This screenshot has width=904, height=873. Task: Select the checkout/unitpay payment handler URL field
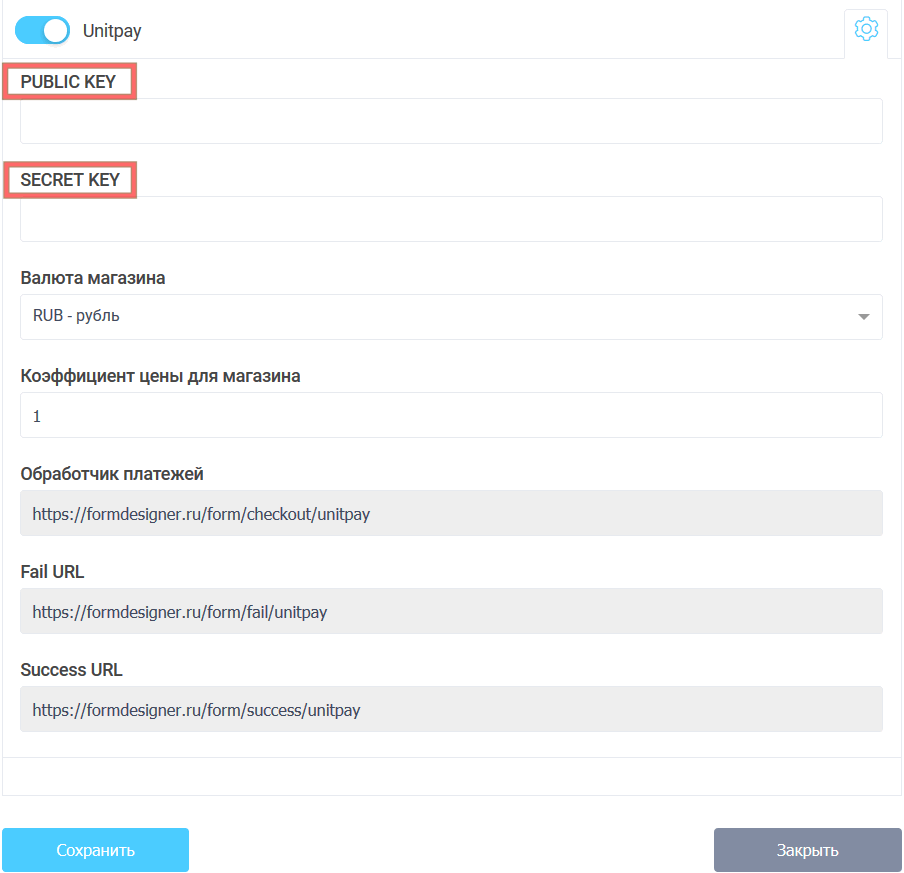point(451,513)
